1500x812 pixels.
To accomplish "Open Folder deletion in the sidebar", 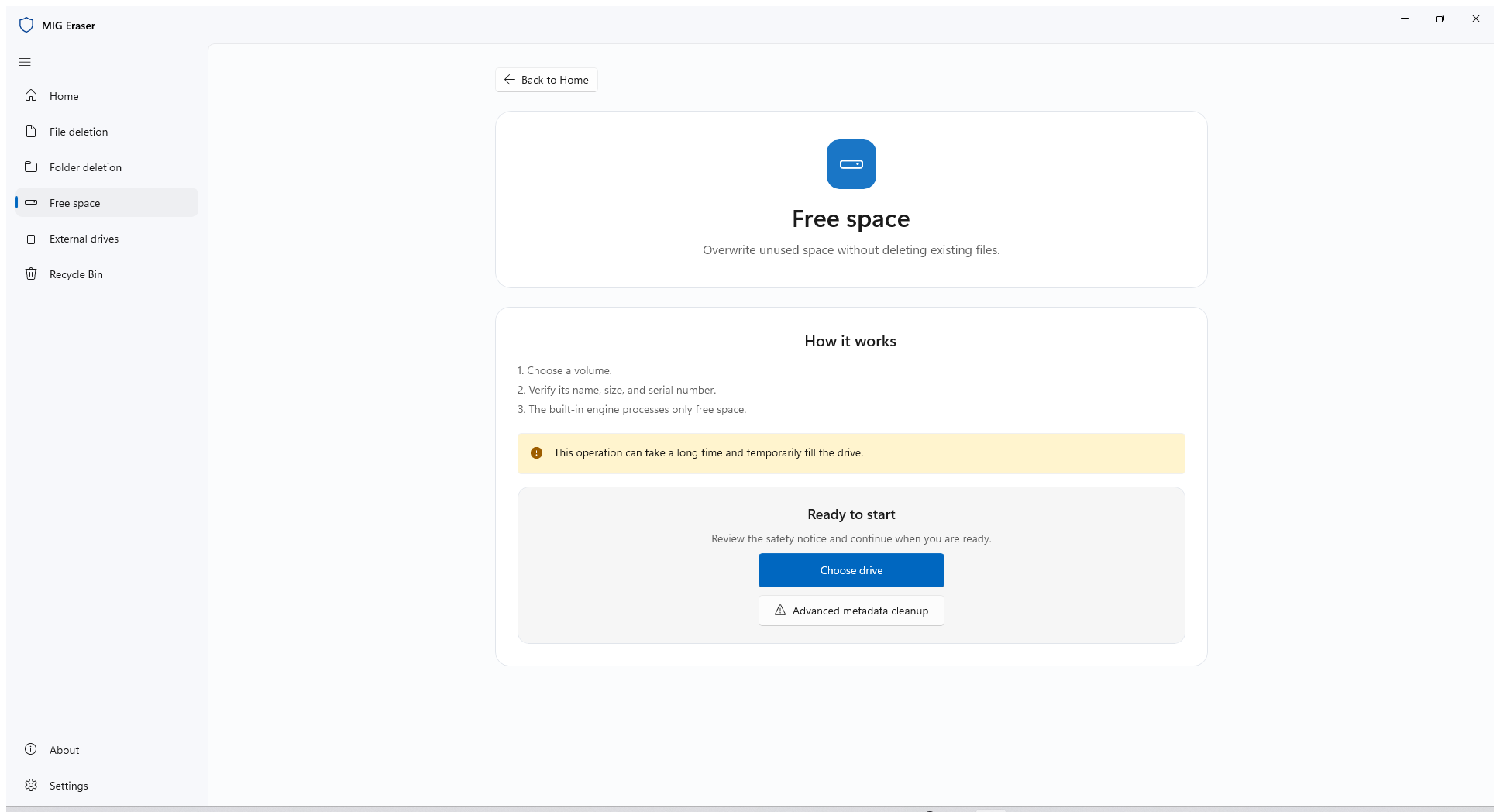I will point(107,167).
